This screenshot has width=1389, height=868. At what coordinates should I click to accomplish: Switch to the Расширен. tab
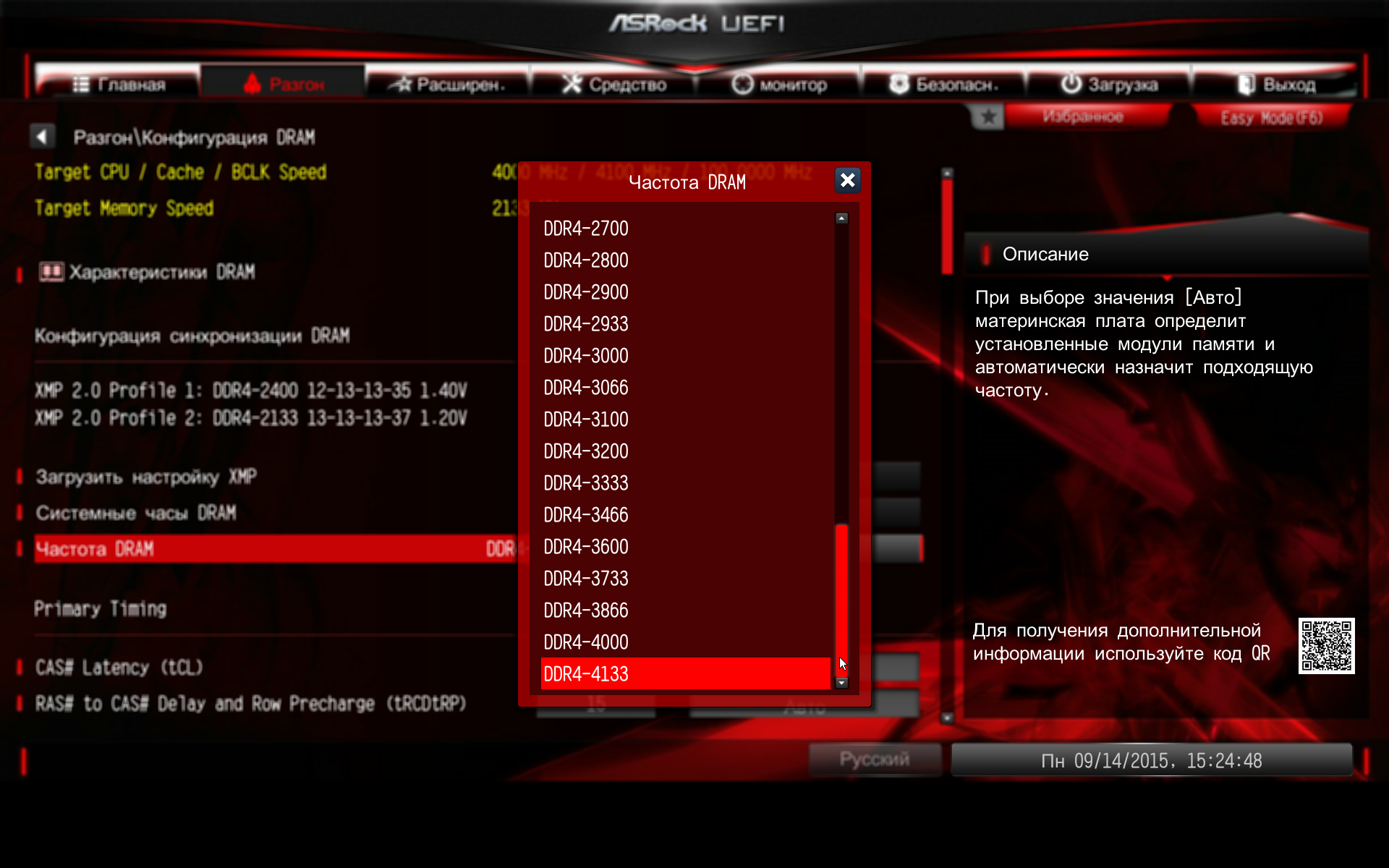(x=448, y=85)
